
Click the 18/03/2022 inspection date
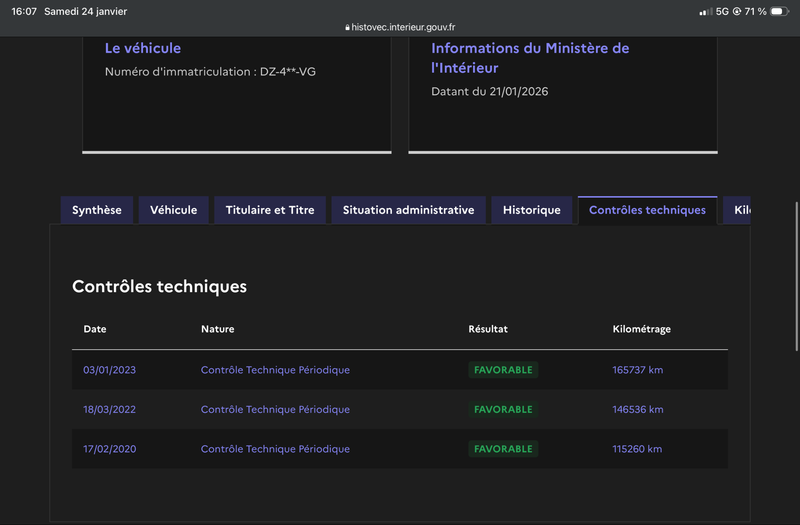[x=109, y=409]
